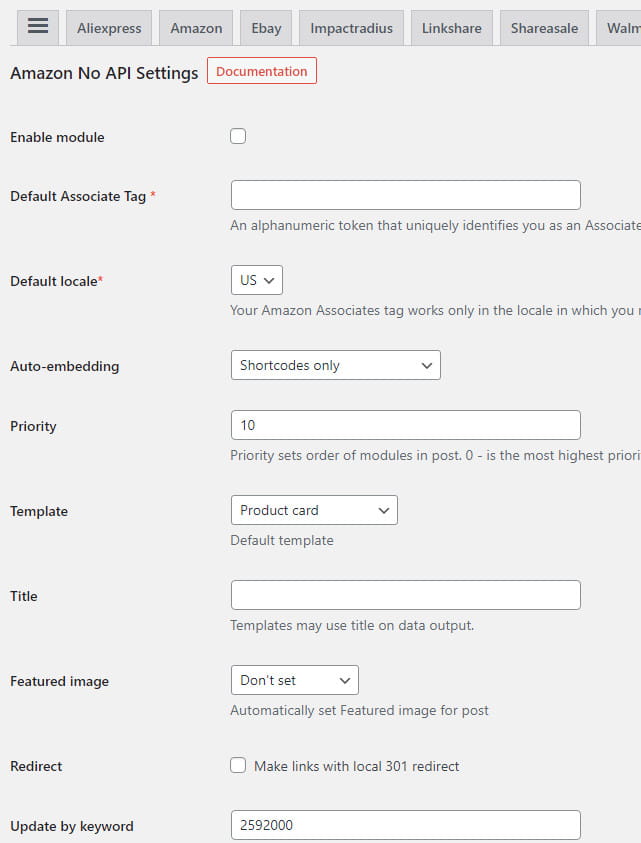Screen dimensions: 641x843
Task: Click the Default Associate Tag field
Action: [405, 195]
